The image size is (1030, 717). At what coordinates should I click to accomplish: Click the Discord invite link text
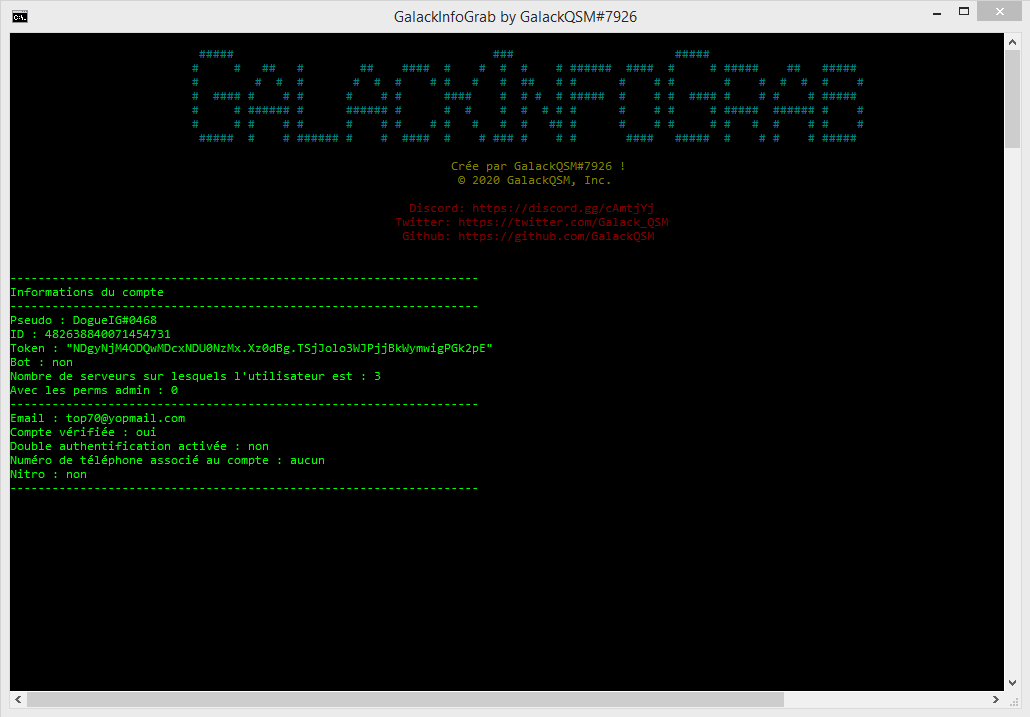[x=563, y=208]
